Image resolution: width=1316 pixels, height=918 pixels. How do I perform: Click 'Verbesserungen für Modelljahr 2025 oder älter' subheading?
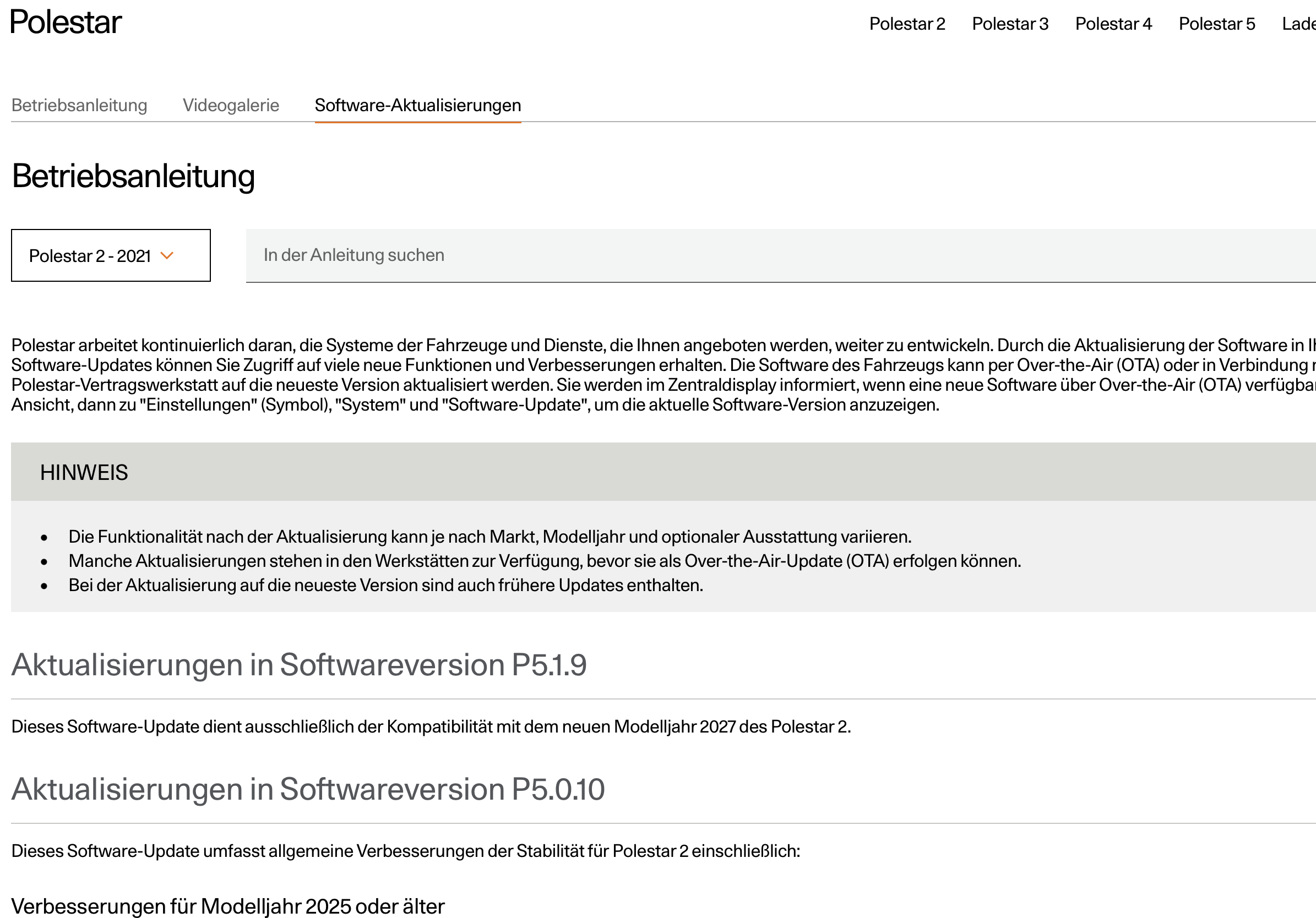coord(227,906)
